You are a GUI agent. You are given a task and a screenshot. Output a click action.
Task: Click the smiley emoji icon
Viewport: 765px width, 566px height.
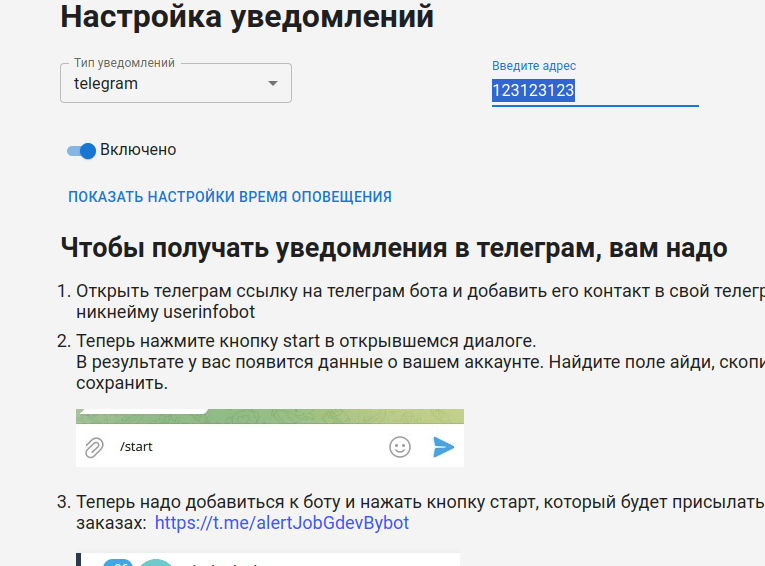coord(400,447)
